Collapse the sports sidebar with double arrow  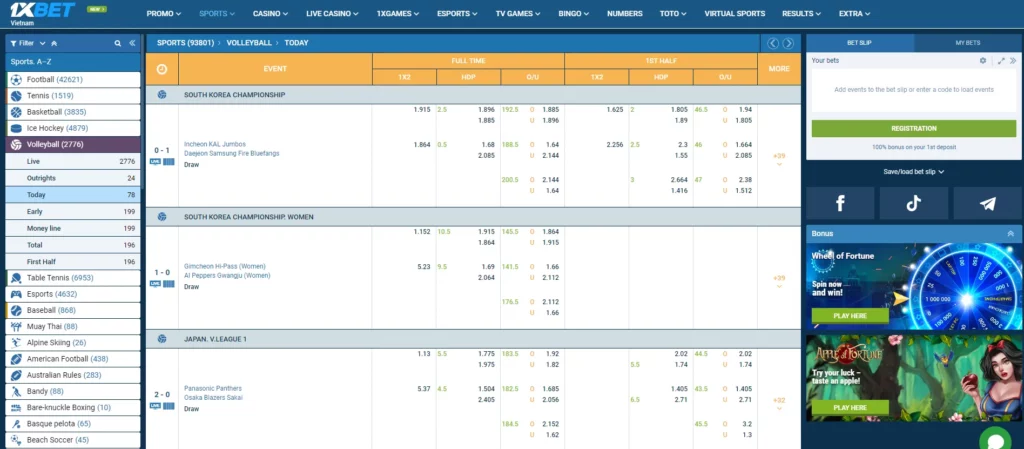pos(132,44)
